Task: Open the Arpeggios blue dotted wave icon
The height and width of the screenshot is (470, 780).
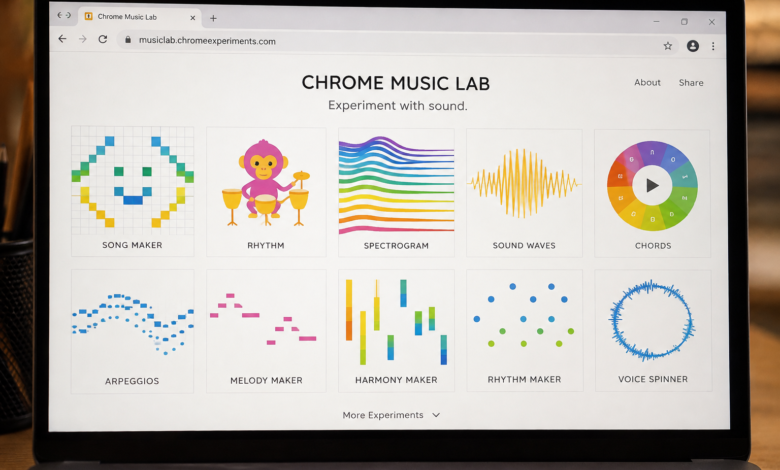Action: click(x=132, y=323)
